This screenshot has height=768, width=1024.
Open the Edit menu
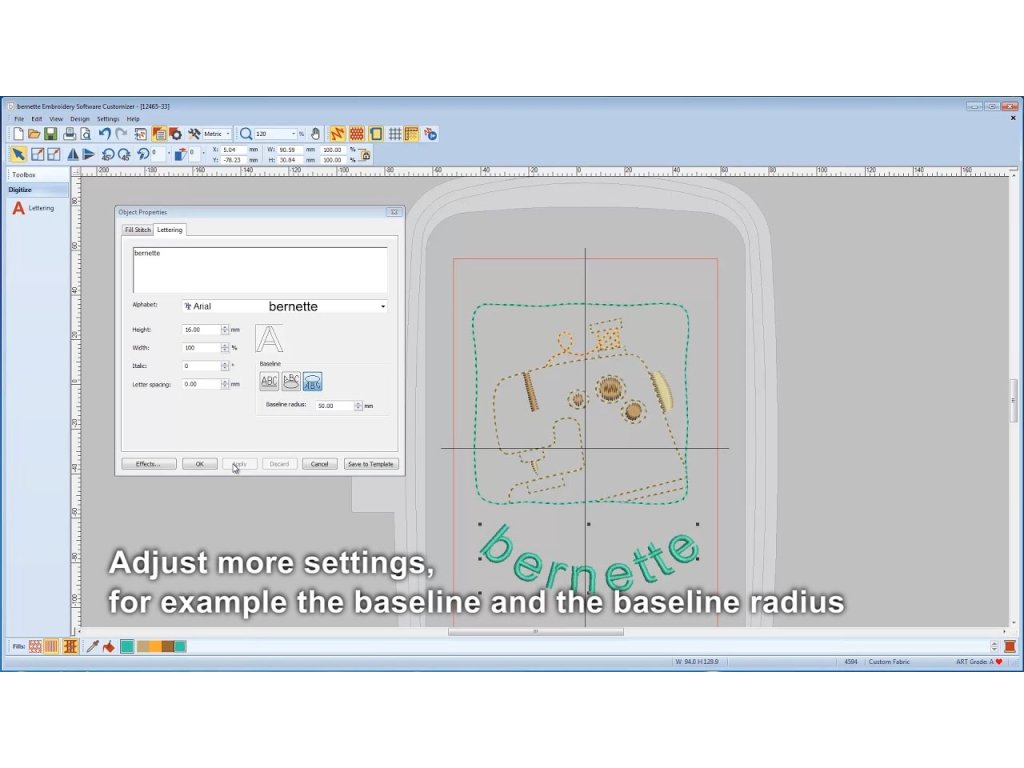click(37, 119)
